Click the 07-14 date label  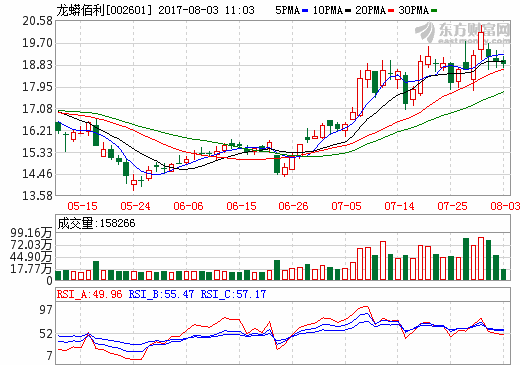pyautogui.click(x=399, y=206)
